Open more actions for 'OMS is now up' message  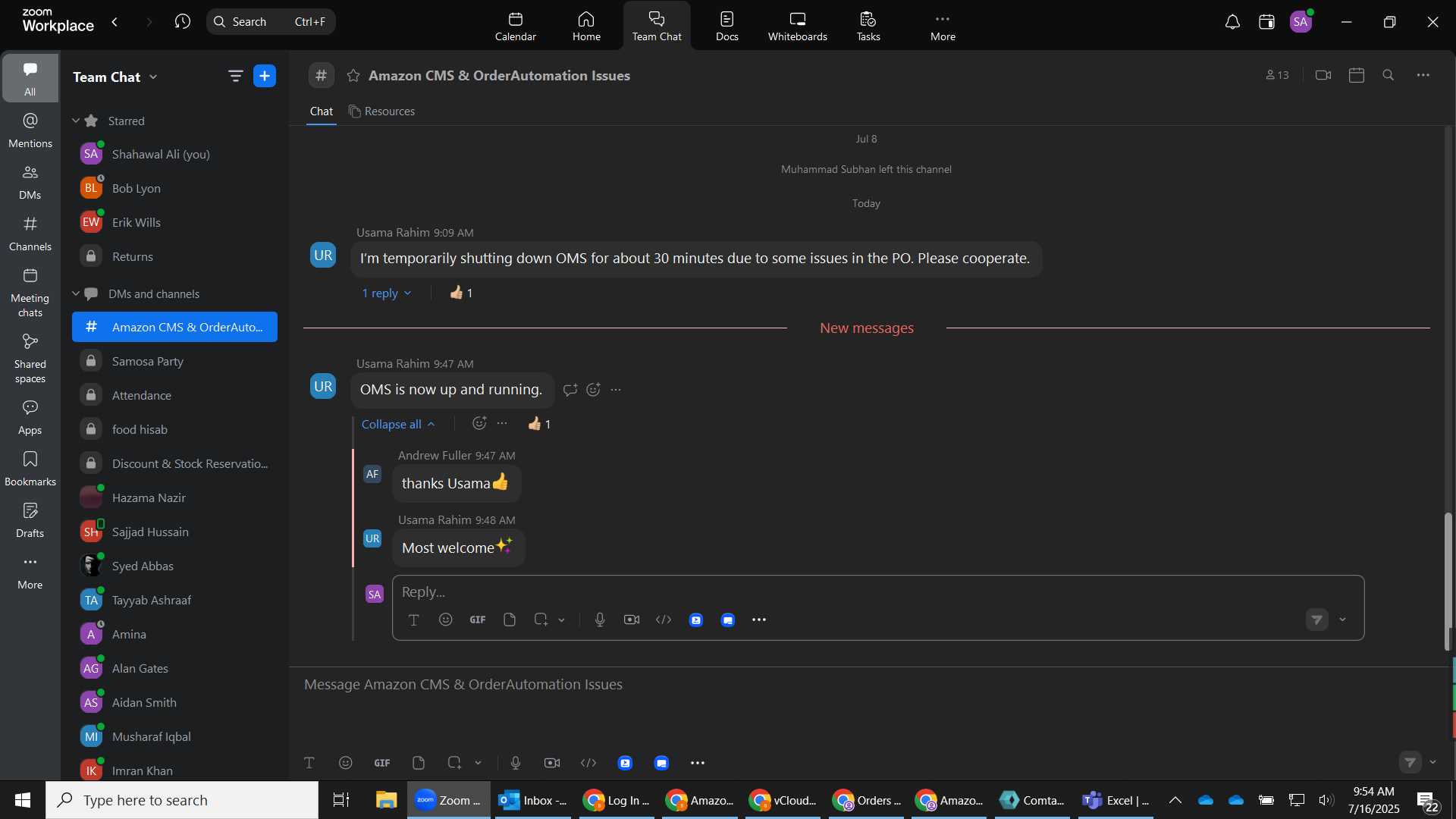(x=617, y=390)
